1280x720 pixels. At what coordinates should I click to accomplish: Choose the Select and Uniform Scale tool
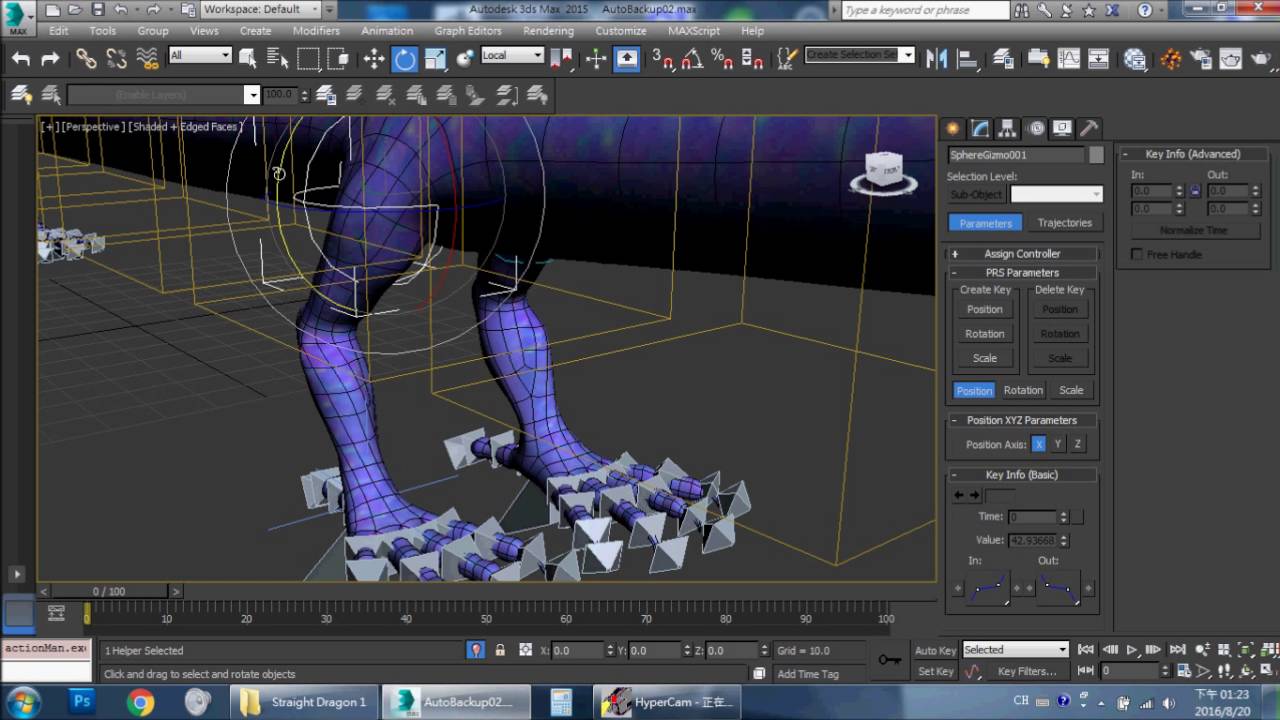pyautogui.click(x=435, y=59)
